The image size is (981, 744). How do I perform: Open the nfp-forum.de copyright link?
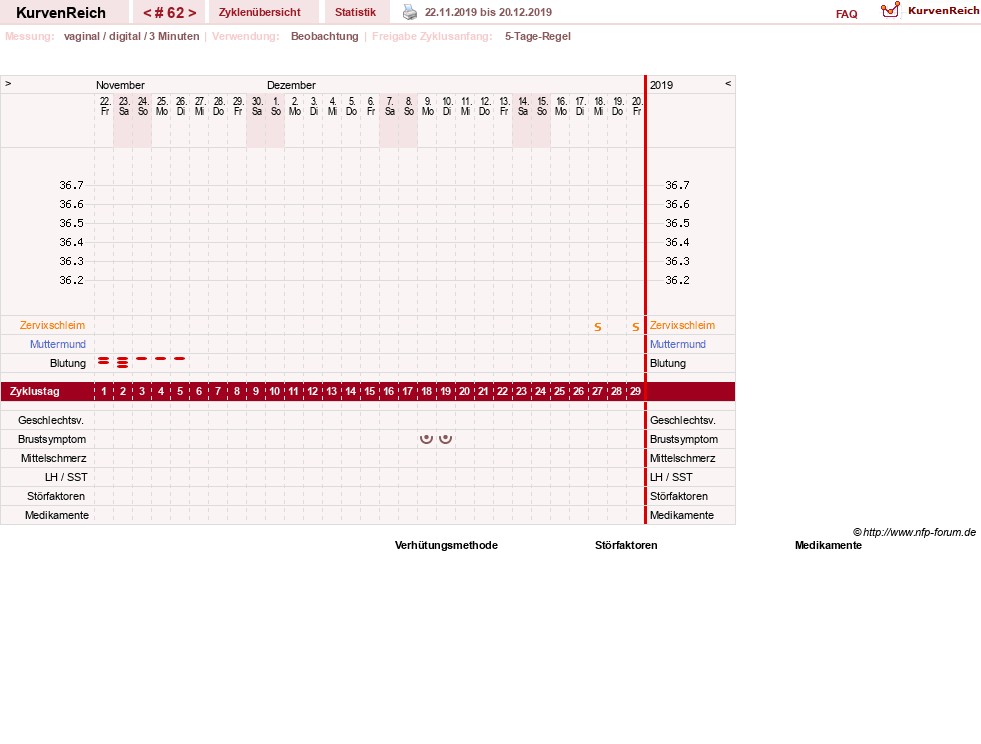[914, 533]
